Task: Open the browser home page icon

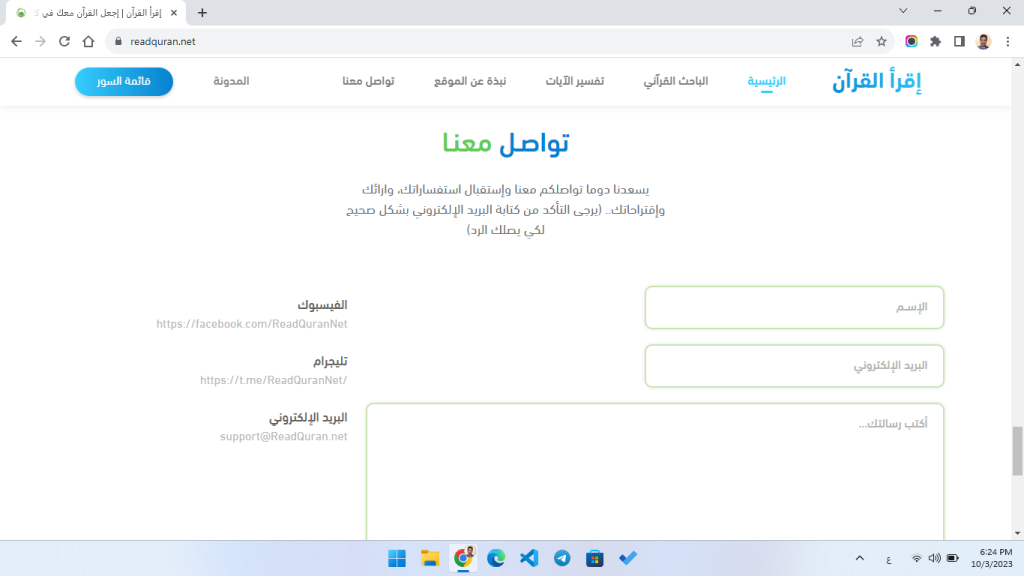Action: 88,41
